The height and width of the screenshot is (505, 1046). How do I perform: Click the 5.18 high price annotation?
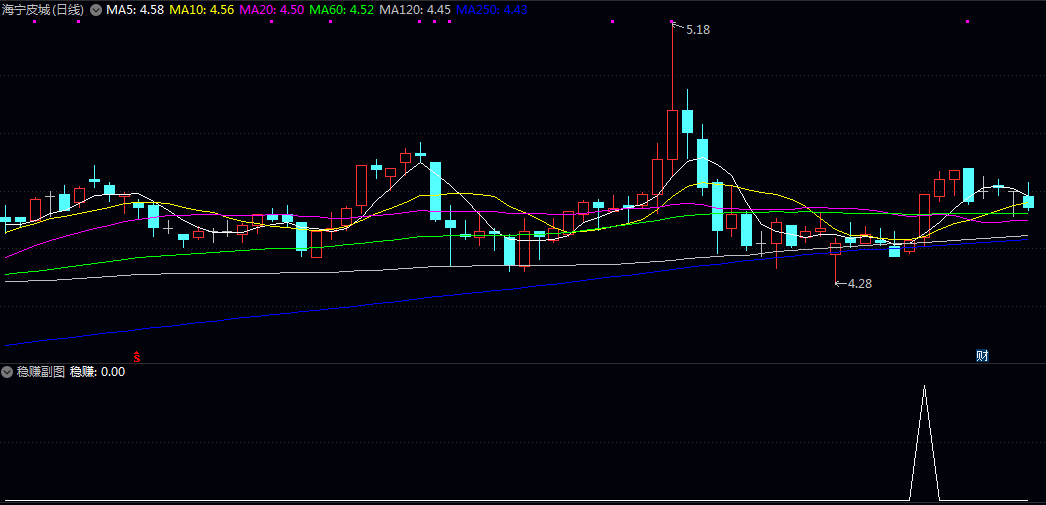(x=697, y=30)
